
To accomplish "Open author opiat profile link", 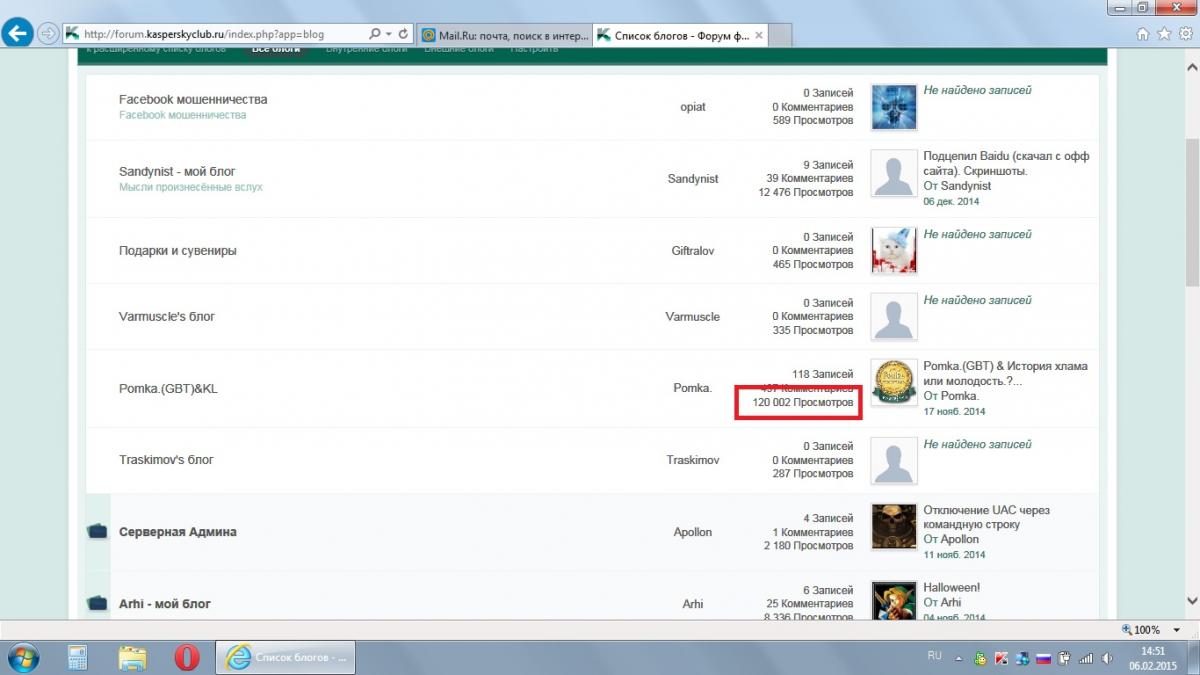I will coord(692,106).
